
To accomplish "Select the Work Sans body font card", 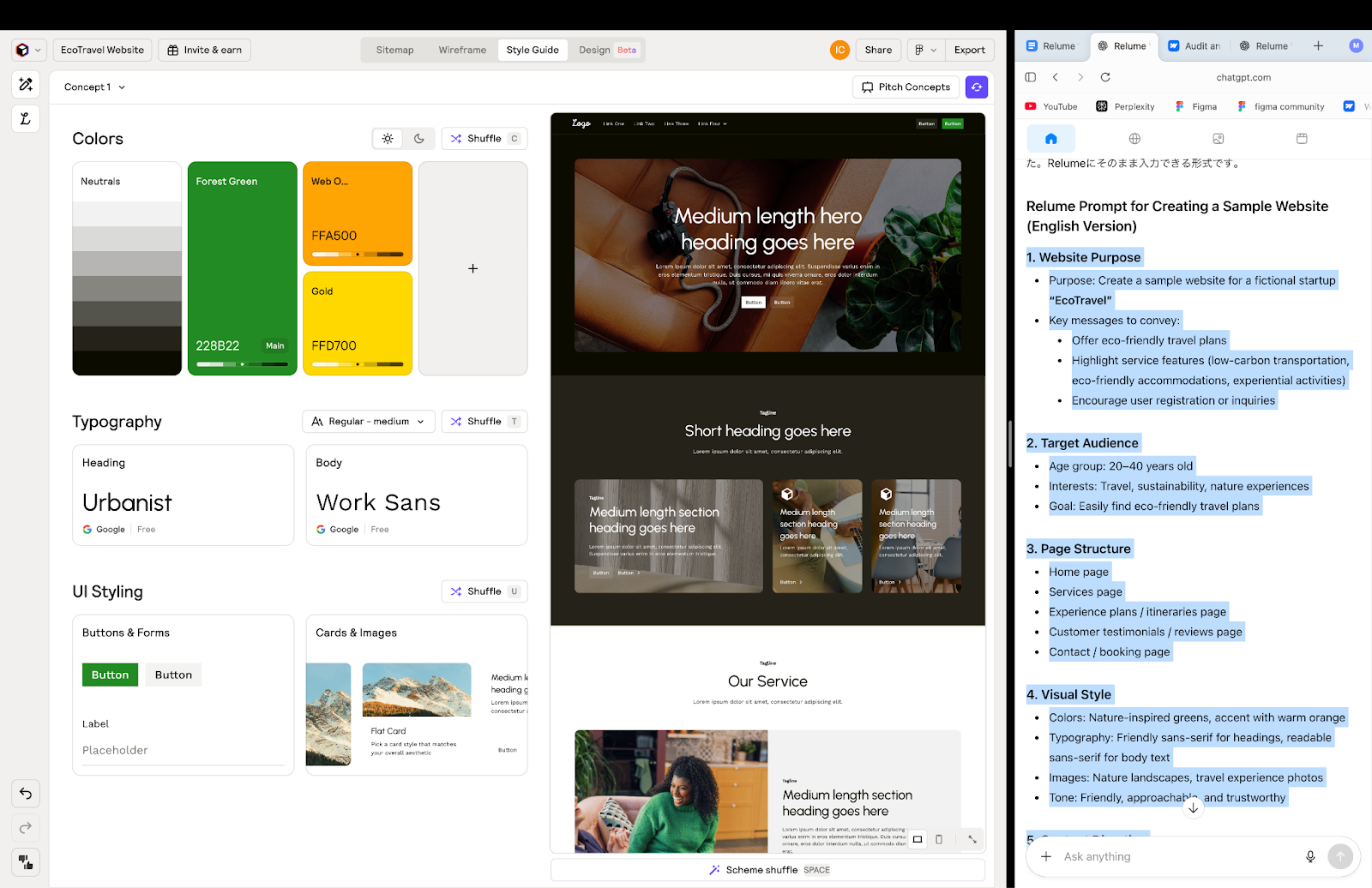I will [x=417, y=495].
